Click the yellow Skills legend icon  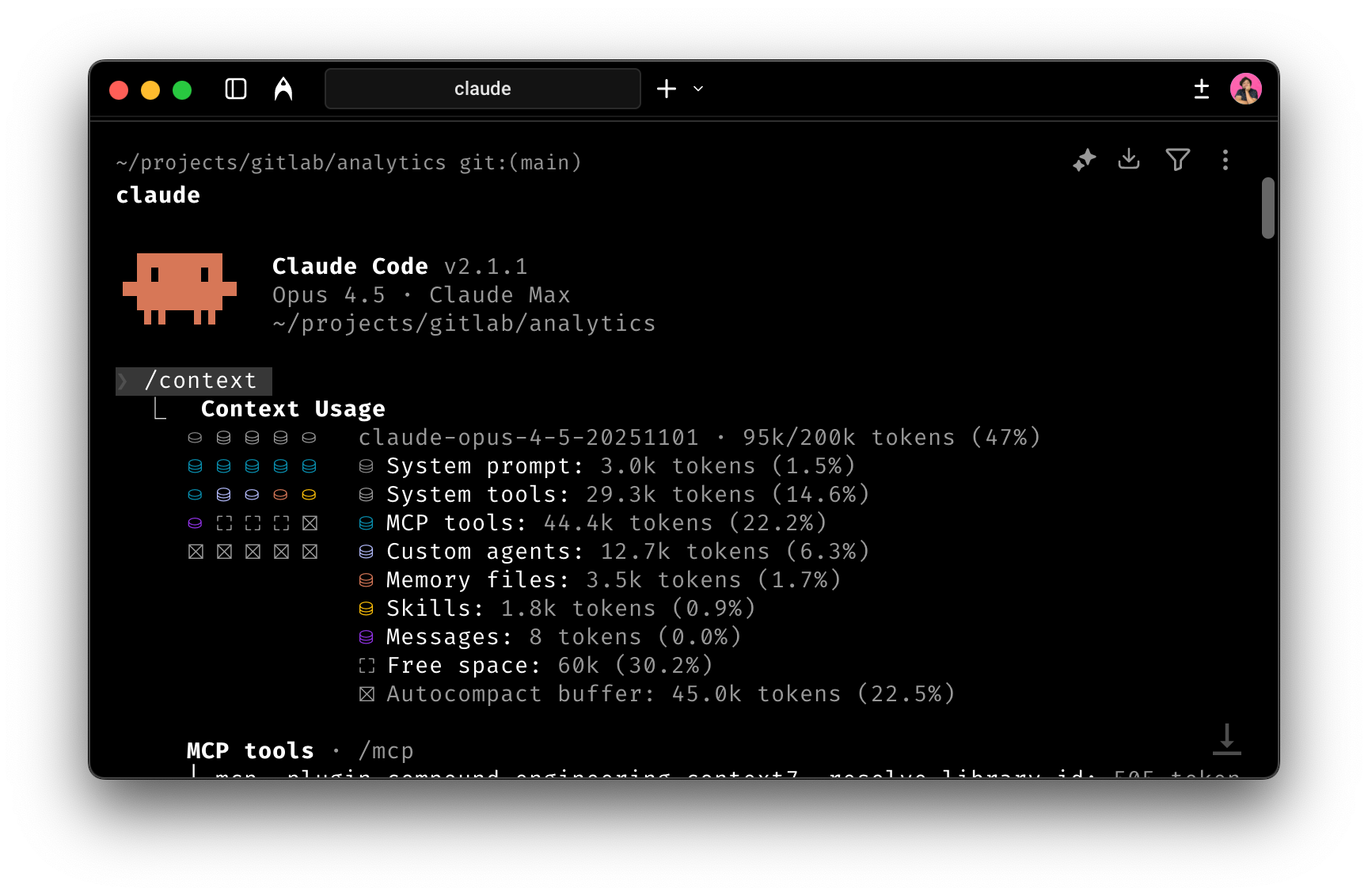point(366,609)
